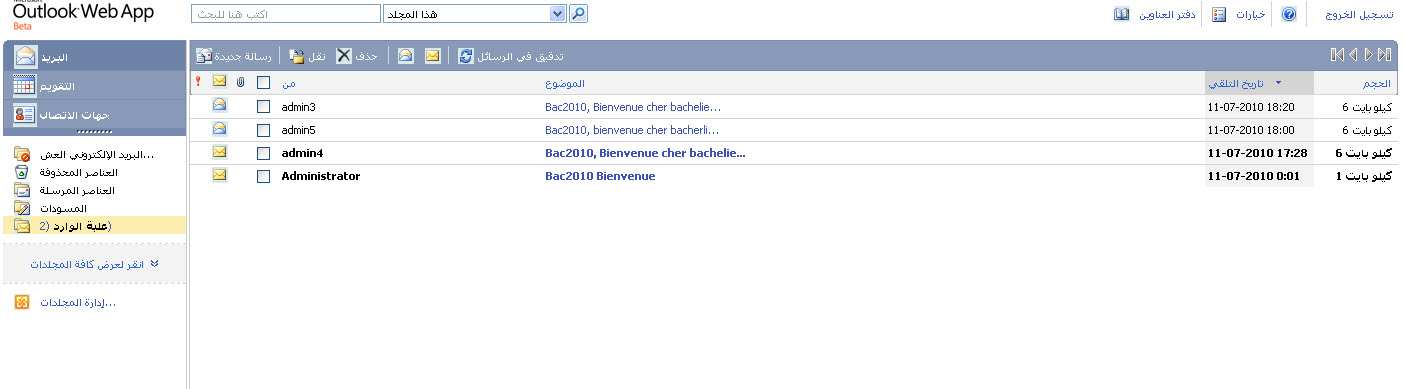Click the Manage Folders (إدارة المجلدات) link
Viewport: 1406px width, 389px height.
(x=78, y=302)
